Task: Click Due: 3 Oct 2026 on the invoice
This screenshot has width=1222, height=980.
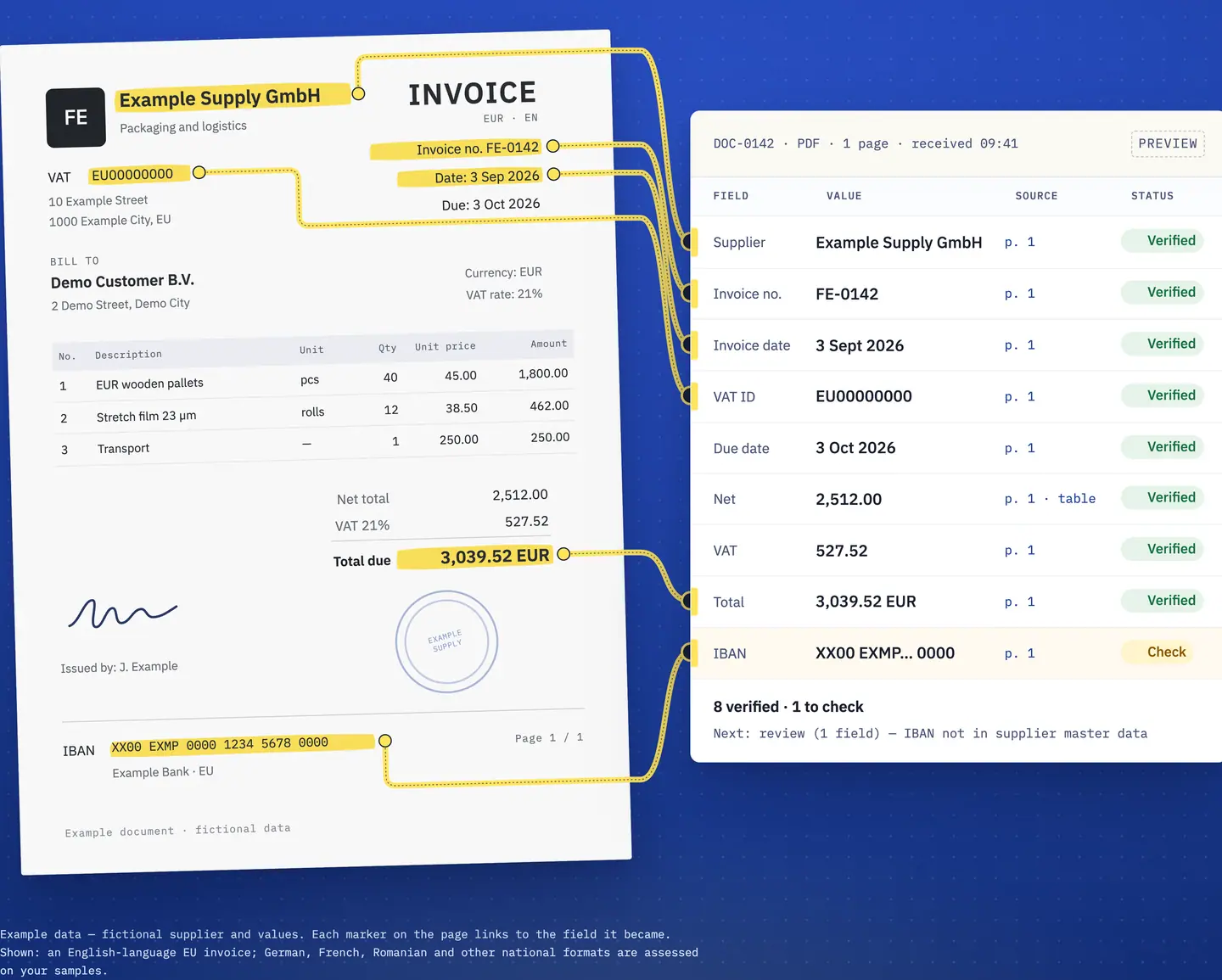Action: click(490, 204)
